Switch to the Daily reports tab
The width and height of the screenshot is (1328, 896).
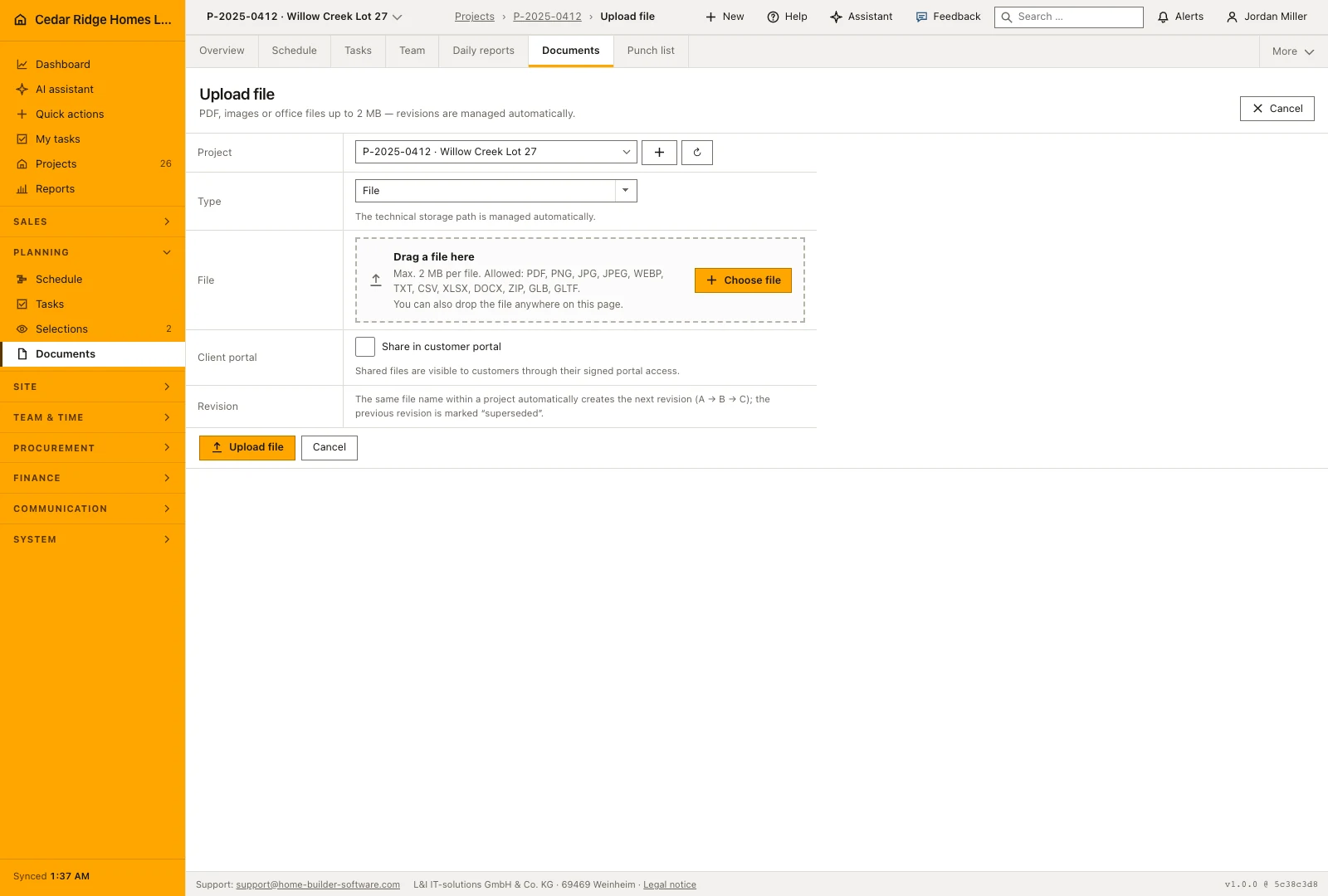483,51
